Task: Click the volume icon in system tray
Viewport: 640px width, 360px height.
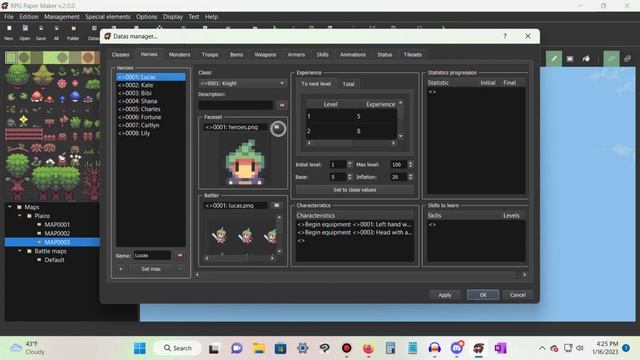Action: tap(580, 348)
